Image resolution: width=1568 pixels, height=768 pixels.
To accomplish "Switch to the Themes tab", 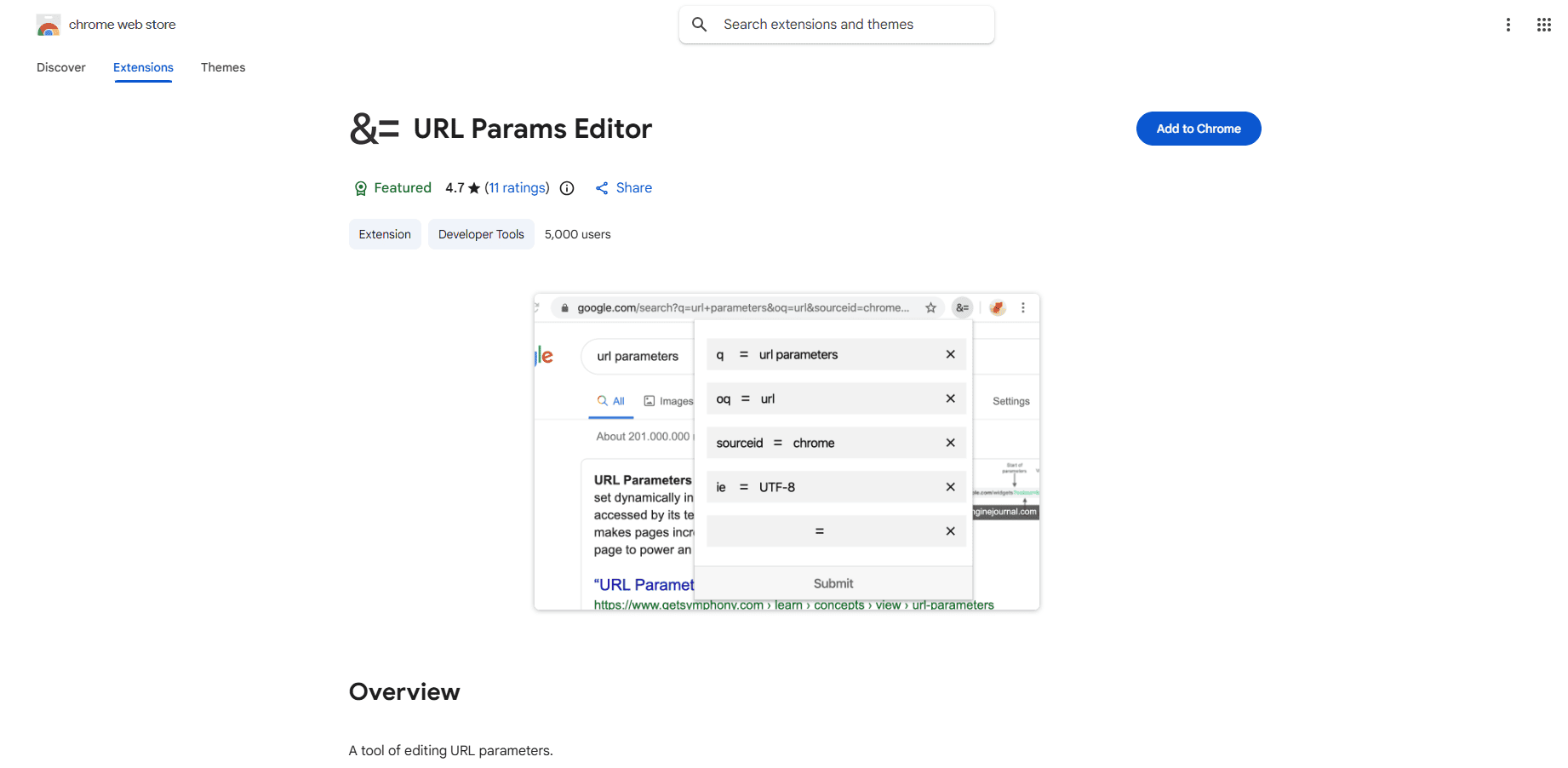I will click(x=223, y=67).
